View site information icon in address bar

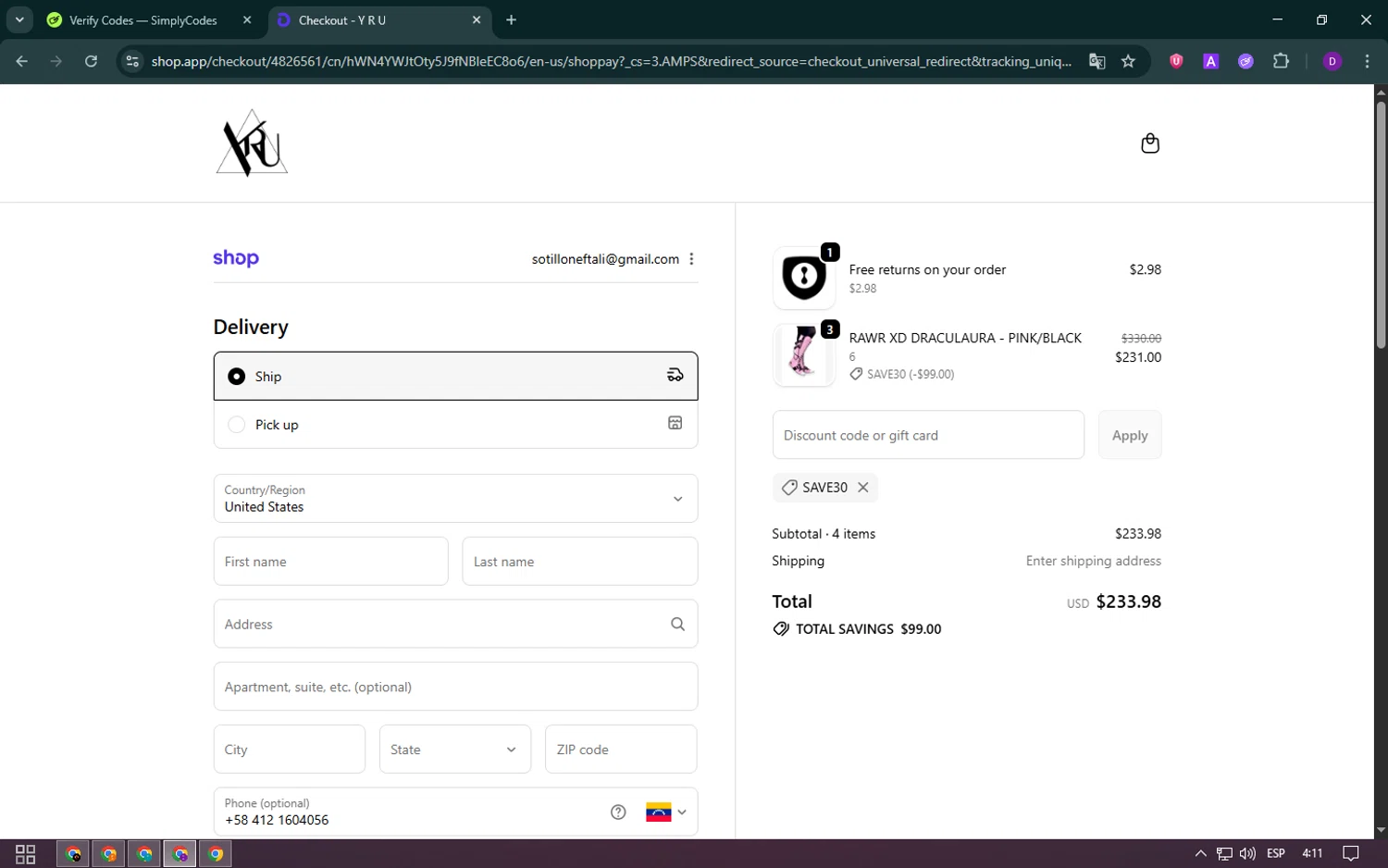[132, 61]
